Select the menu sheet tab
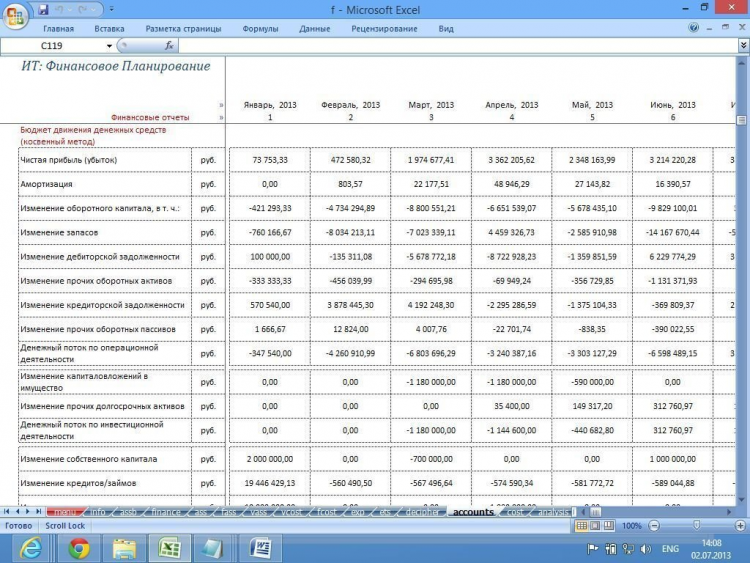Image resolution: width=750 pixels, height=563 pixels. [x=65, y=512]
